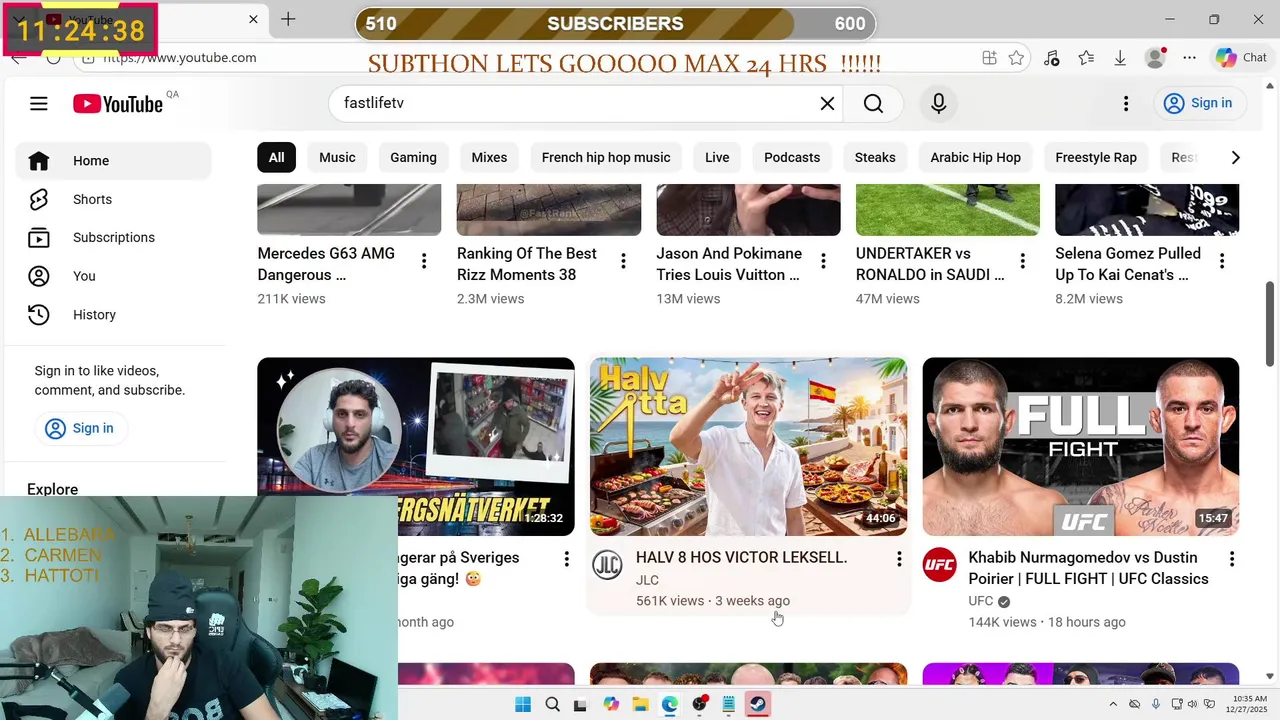Select the Gaming filter chip
Image resolution: width=1280 pixels, height=720 pixels.
[413, 157]
